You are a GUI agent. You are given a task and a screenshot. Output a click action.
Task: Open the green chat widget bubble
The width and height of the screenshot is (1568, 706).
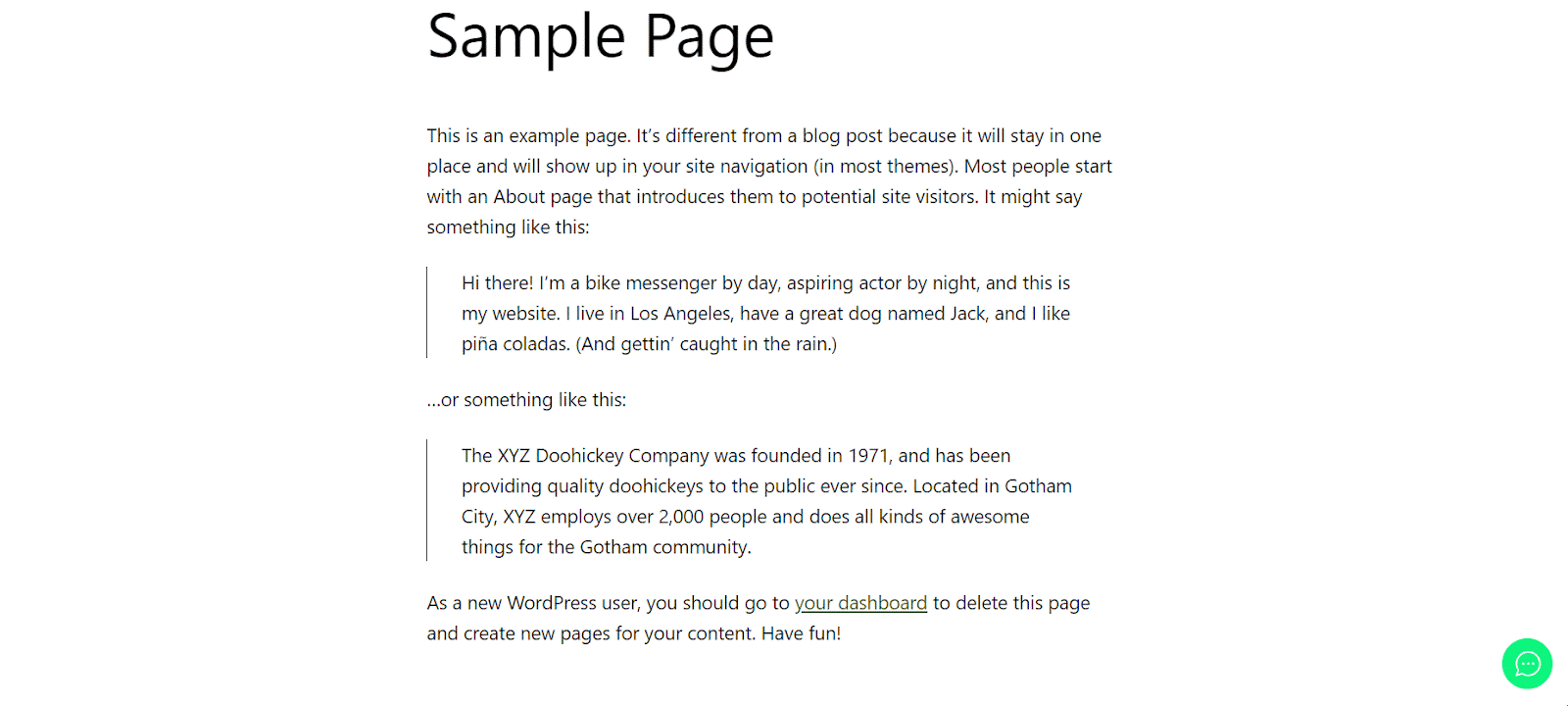[1527, 664]
